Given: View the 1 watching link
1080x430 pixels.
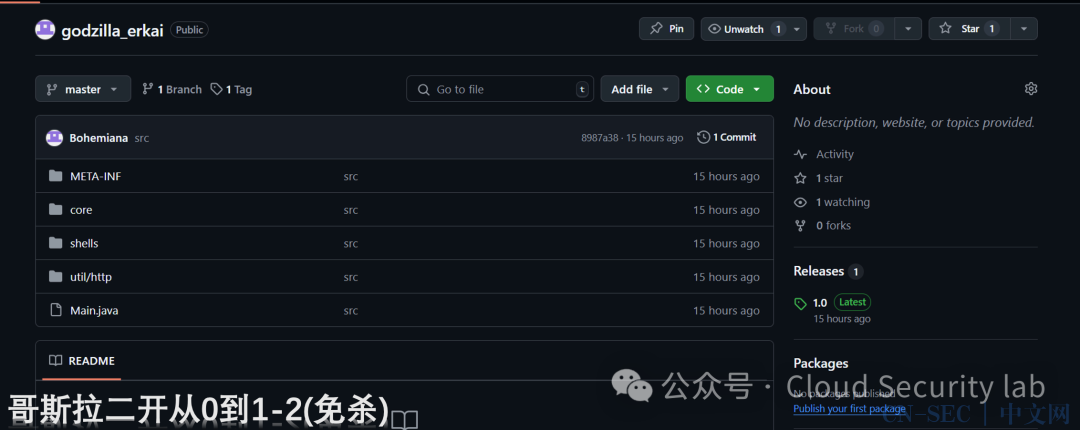Looking at the screenshot, I should click(x=843, y=202).
